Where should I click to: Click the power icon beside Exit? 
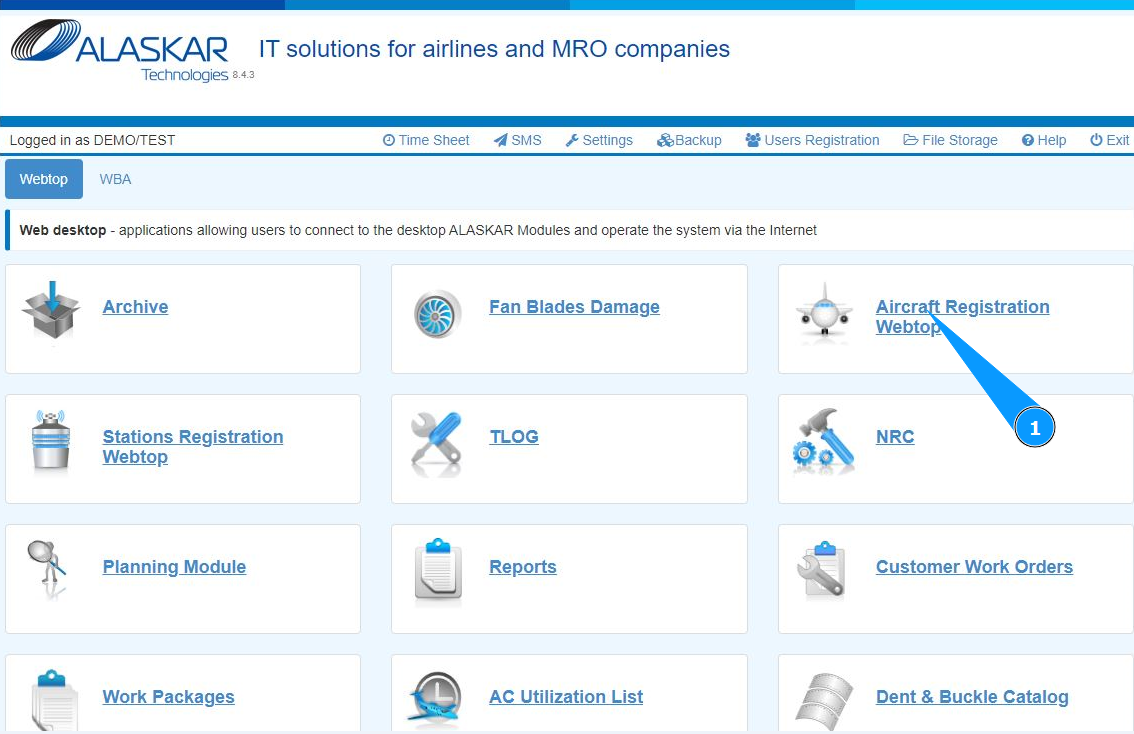coord(1096,140)
